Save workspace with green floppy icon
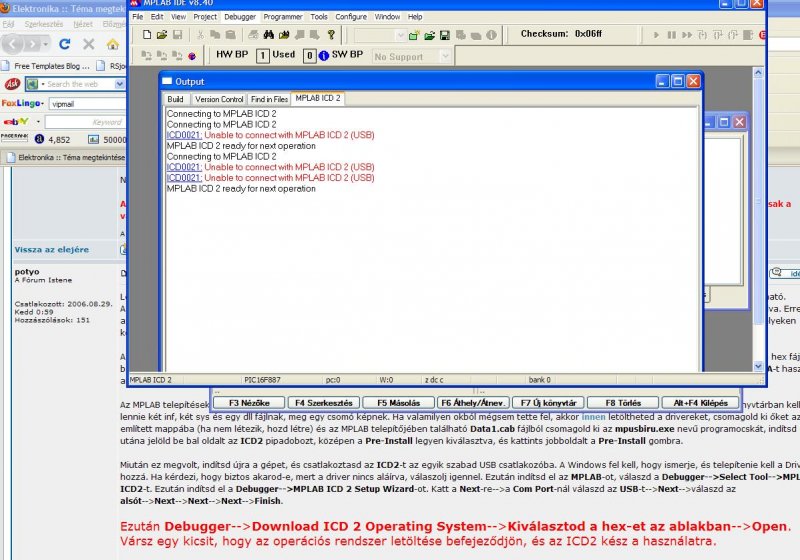This screenshot has height=560, width=800. tap(445, 35)
